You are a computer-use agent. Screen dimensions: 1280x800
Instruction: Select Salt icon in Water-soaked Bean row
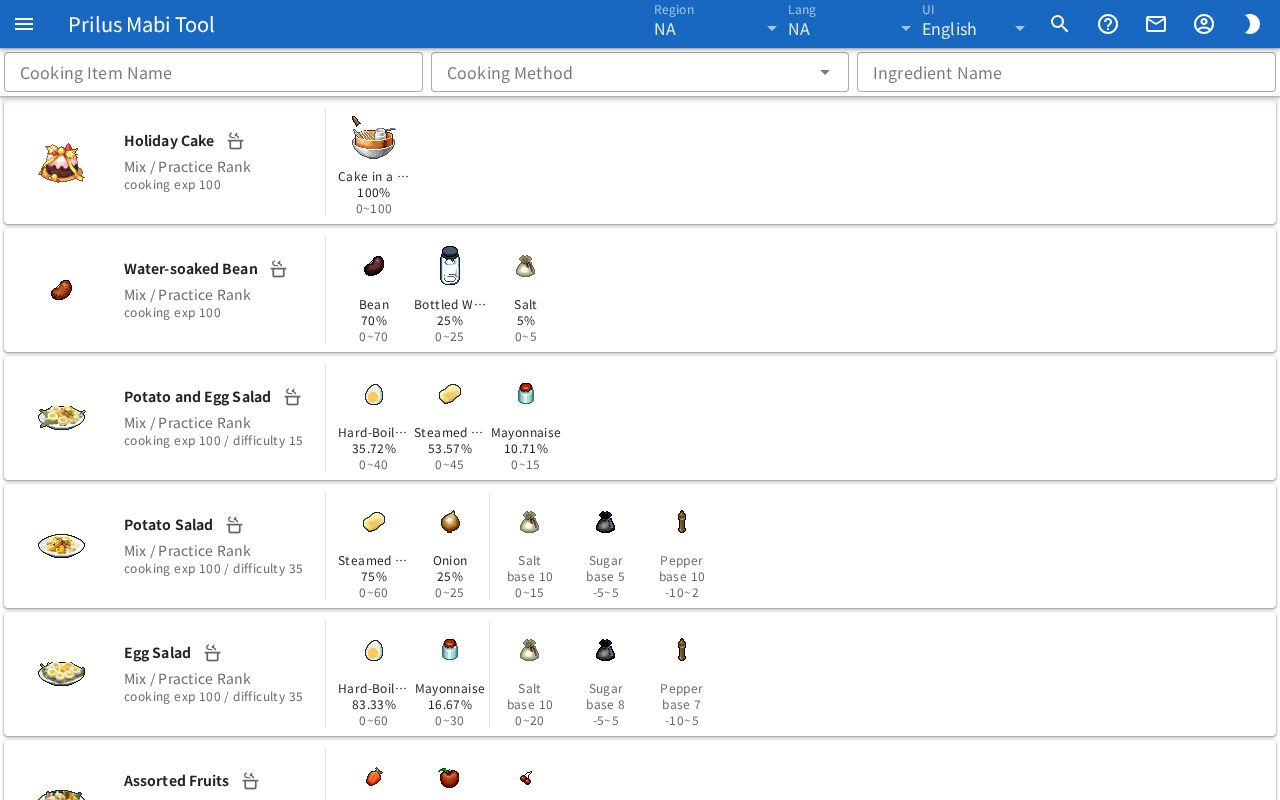[526, 266]
